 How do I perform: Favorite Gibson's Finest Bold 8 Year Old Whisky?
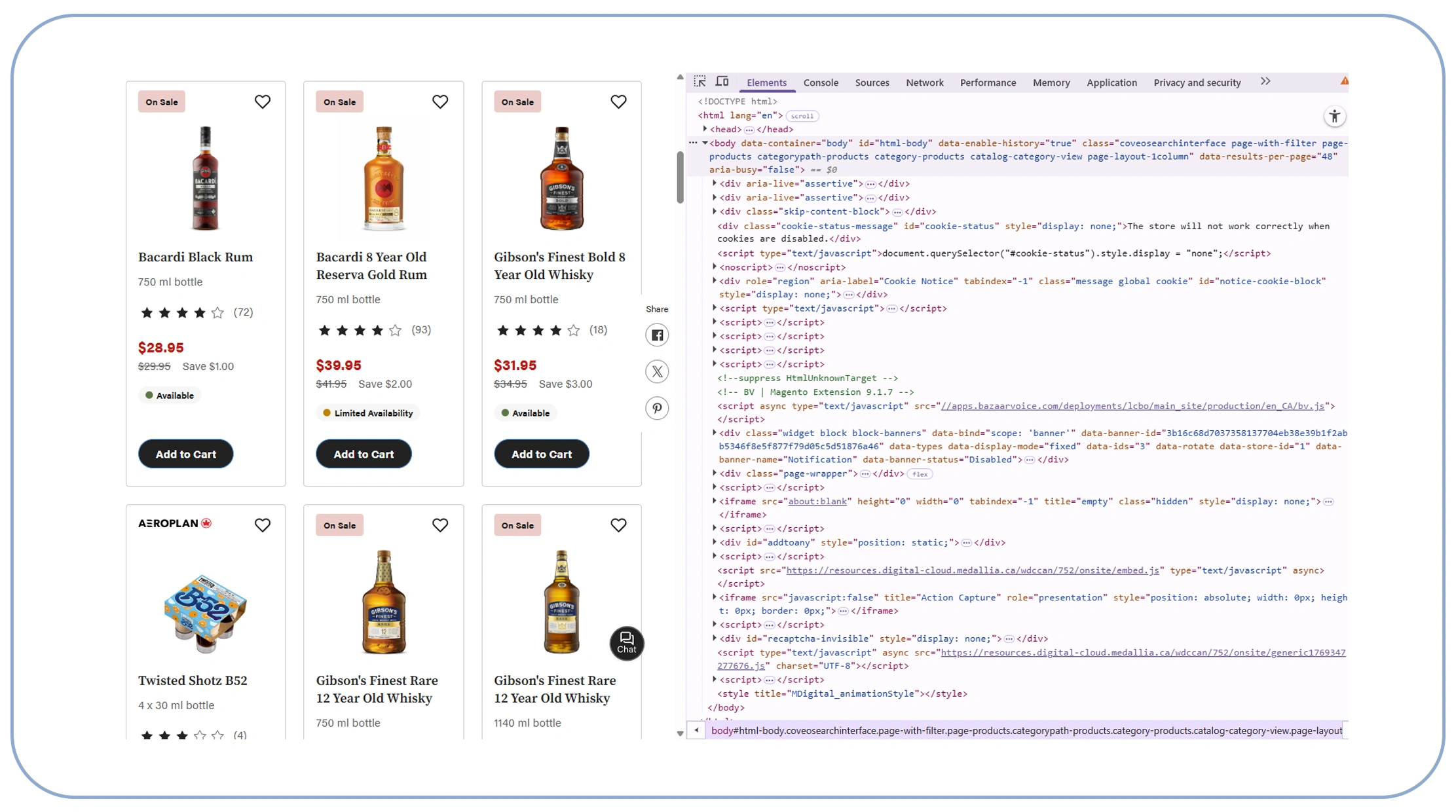click(x=618, y=101)
